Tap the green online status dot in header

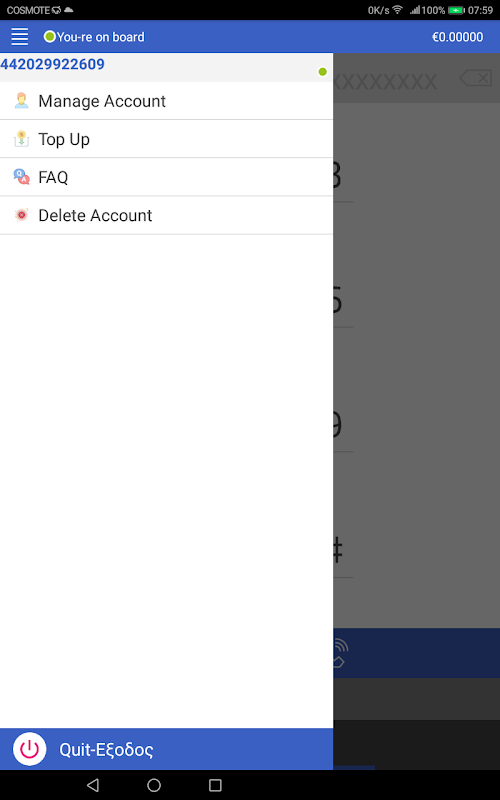[49, 37]
